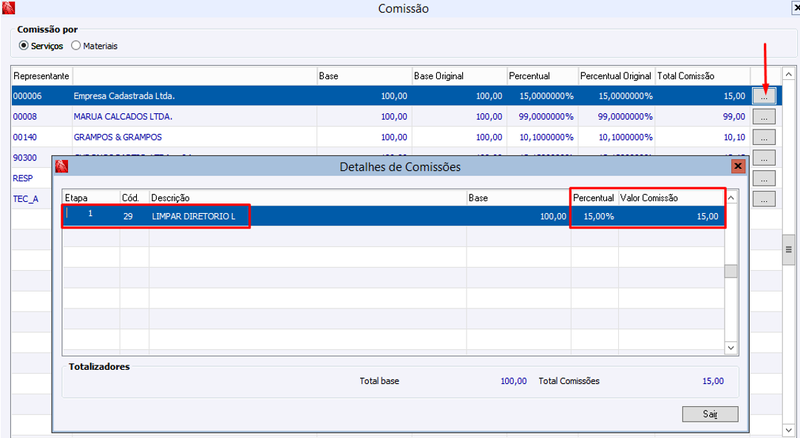Click the details grid scrollbar thumb
This screenshot has height=438, width=800.
point(731,271)
